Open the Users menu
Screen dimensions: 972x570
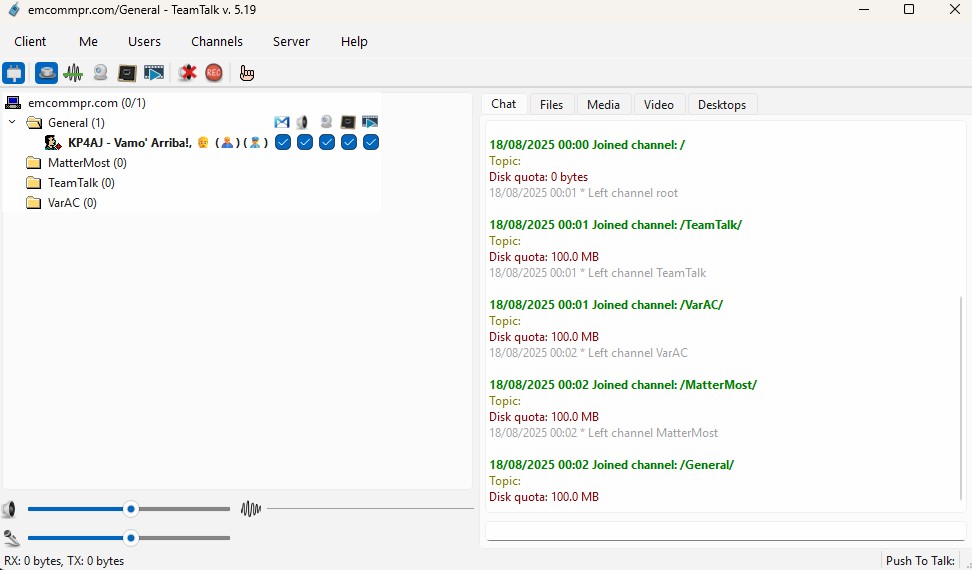(x=144, y=42)
